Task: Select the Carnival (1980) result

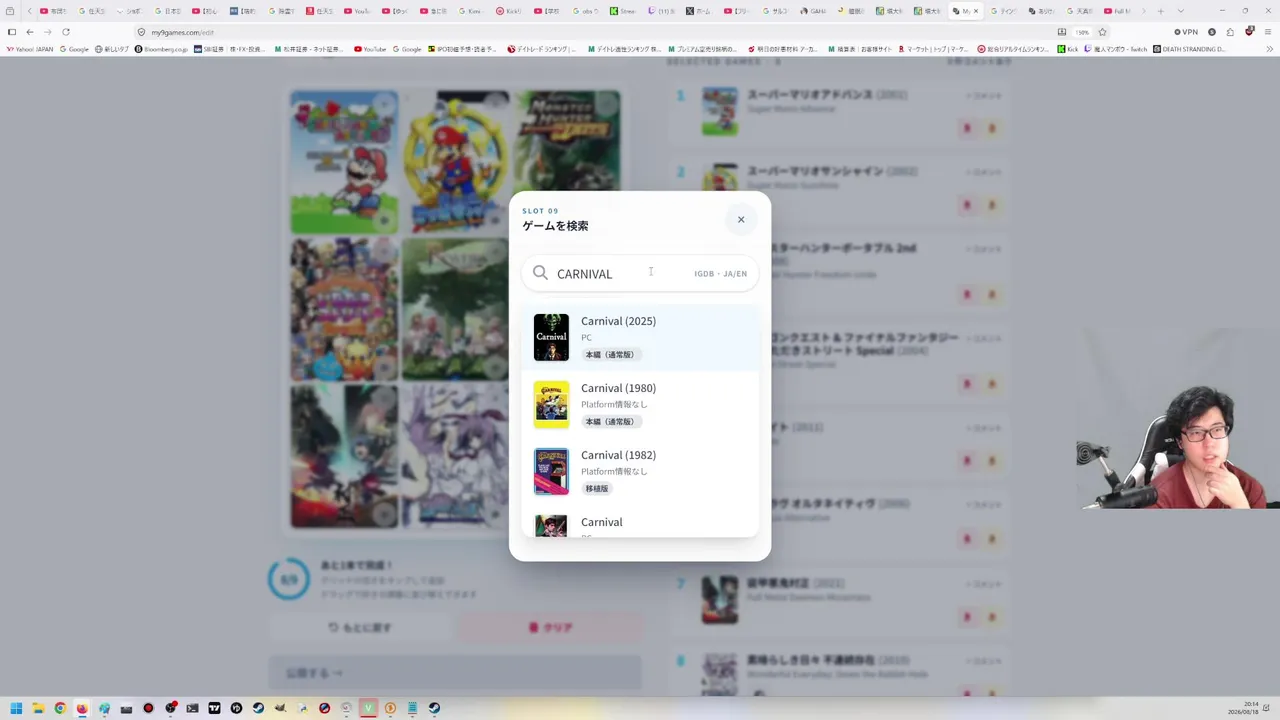Action: pyautogui.click(x=640, y=404)
